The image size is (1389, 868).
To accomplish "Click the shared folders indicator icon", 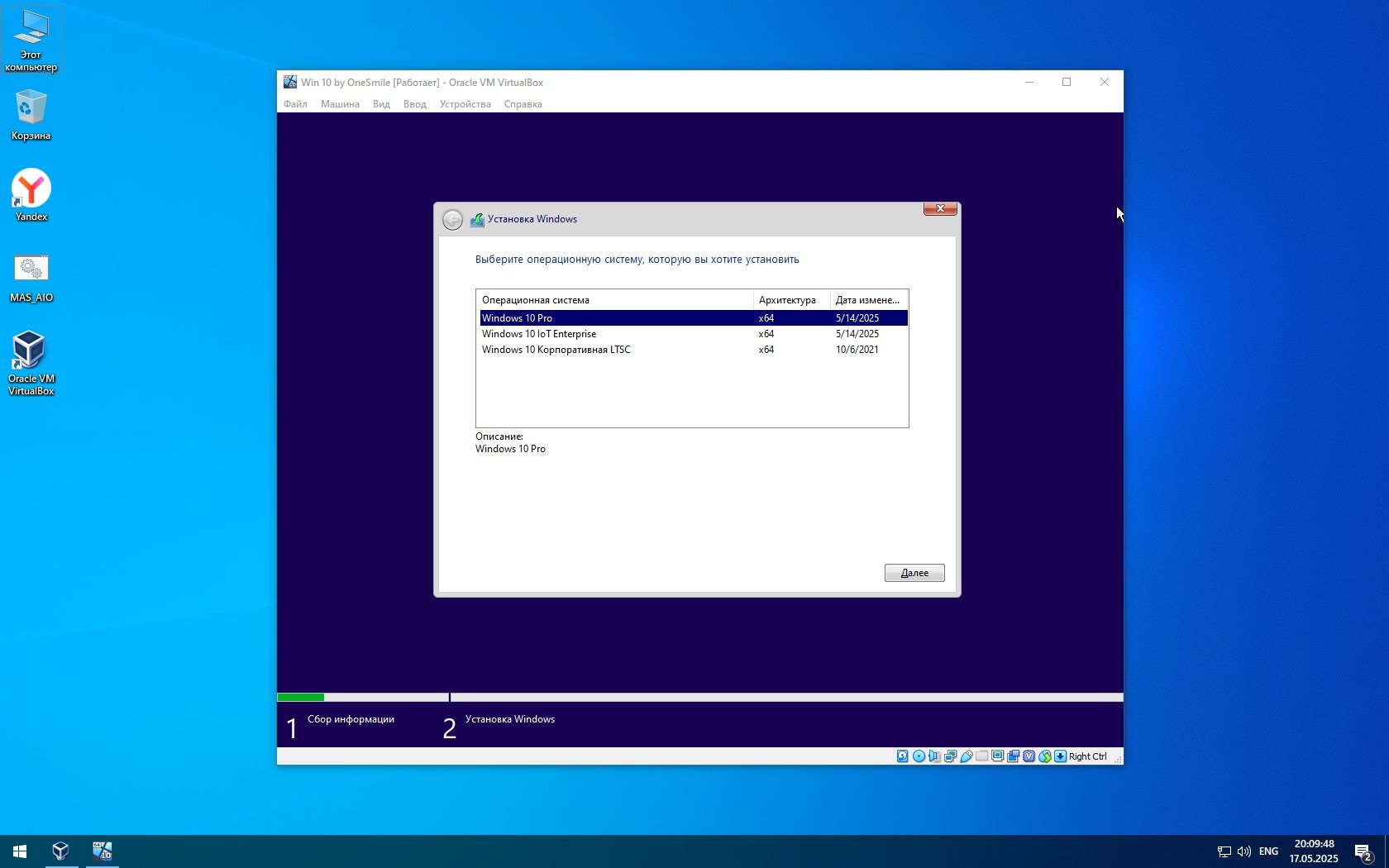I will click(x=981, y=756).
